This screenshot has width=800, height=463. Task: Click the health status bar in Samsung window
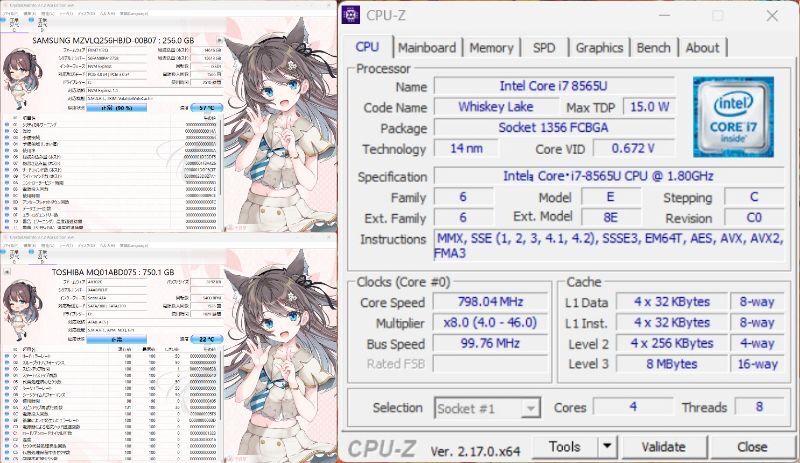(116, 108)
